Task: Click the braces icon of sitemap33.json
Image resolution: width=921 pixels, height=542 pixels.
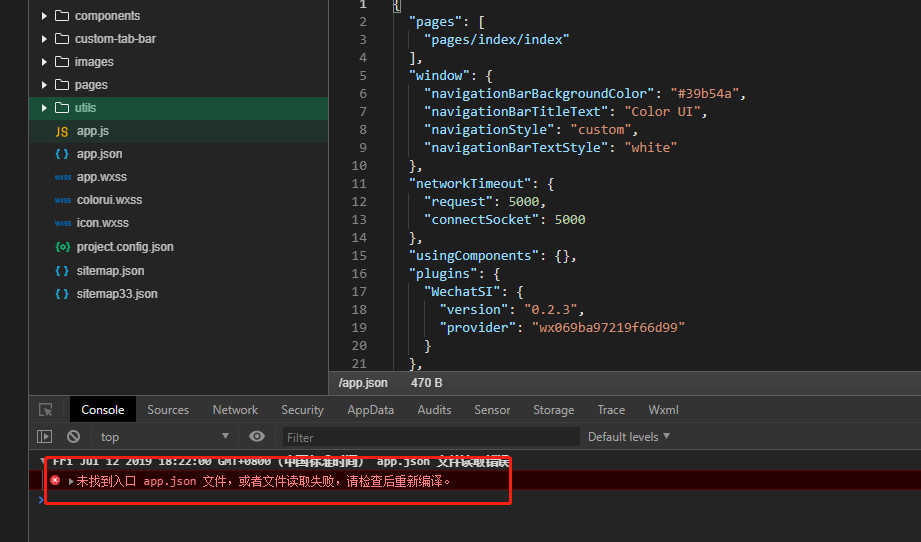Action: click(62, 294)
